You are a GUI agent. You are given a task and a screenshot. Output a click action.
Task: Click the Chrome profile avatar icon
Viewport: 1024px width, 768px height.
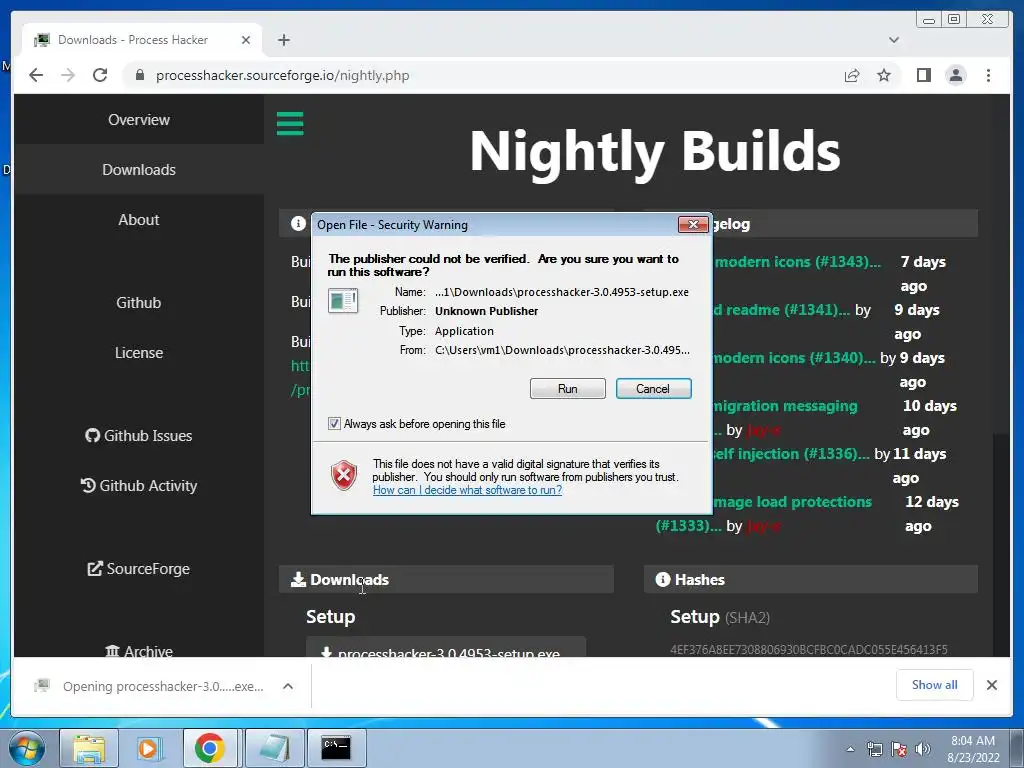point(955,76)
